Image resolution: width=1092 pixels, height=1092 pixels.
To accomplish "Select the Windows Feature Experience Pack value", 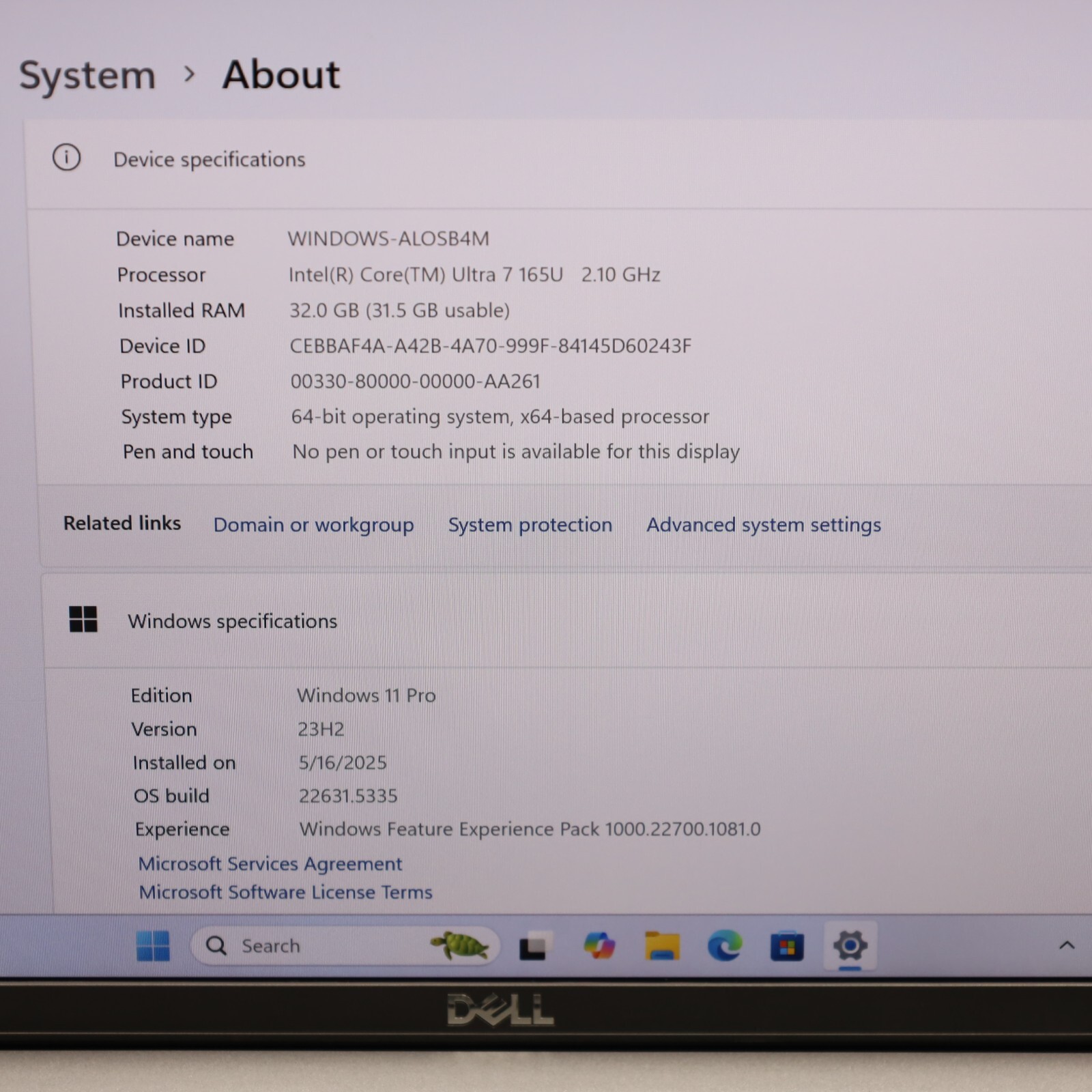I will (x=530, y=829).
